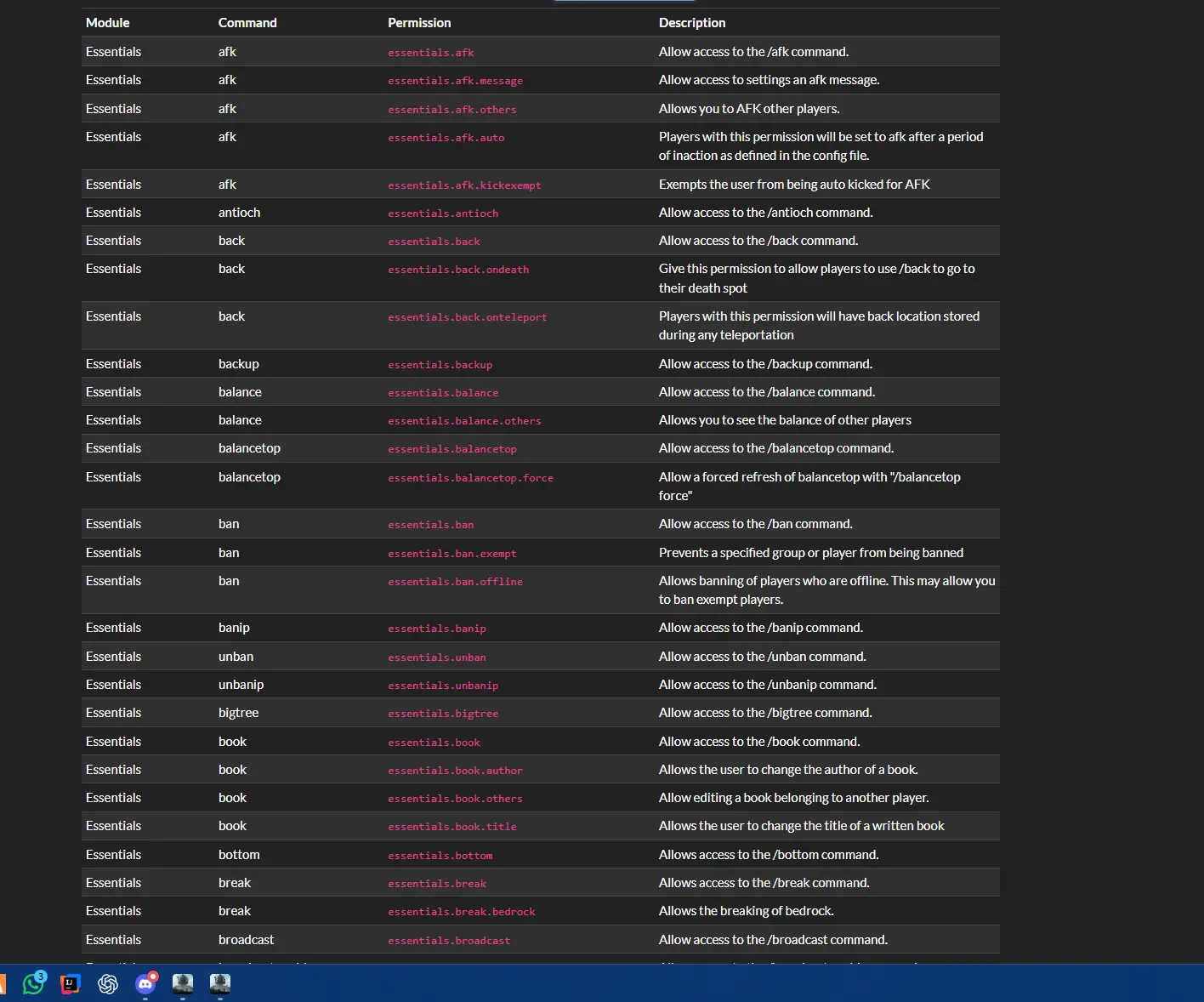Screen dimensions: 1204x1002
Task: Click the Permission column header
Action: point(419,23)
